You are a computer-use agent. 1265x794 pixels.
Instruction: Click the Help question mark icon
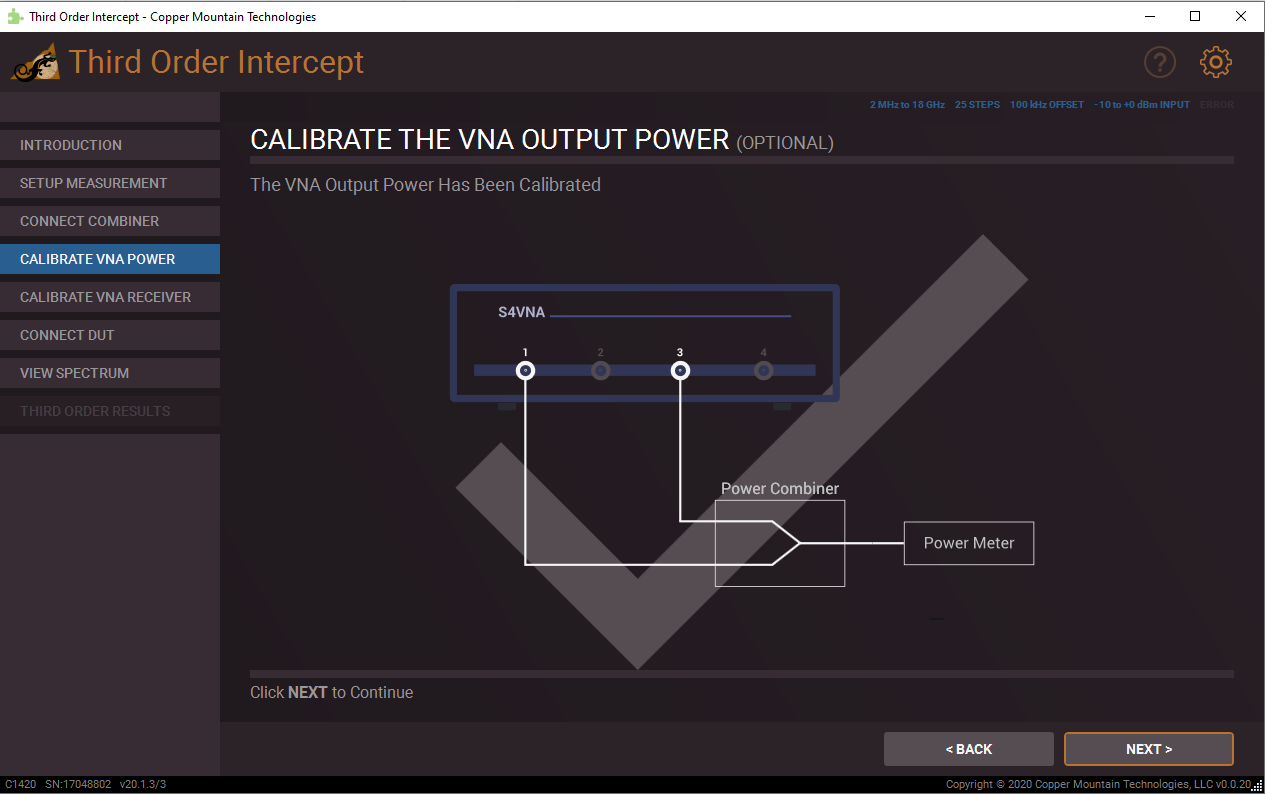(1160, 61)
